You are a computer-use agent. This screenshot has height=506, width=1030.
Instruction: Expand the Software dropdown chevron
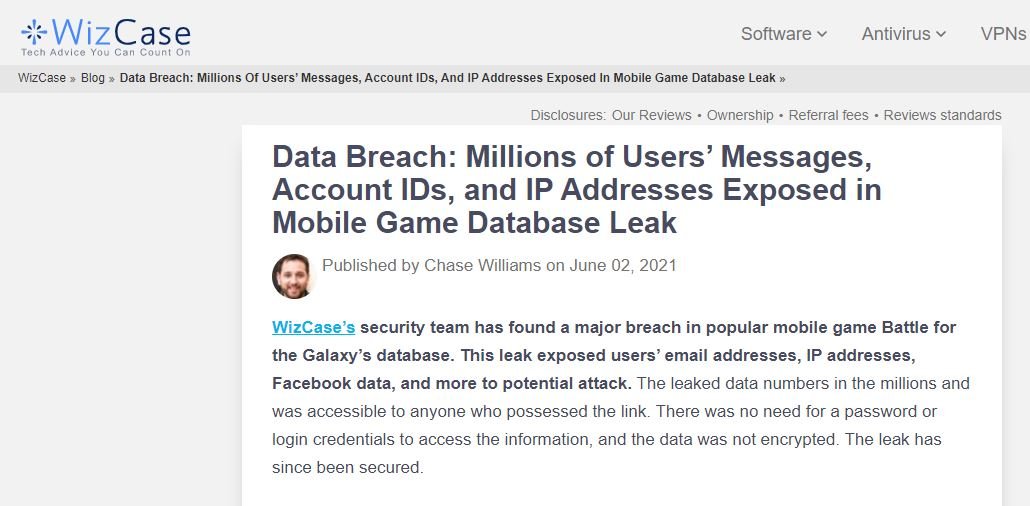tap(822, 34)
